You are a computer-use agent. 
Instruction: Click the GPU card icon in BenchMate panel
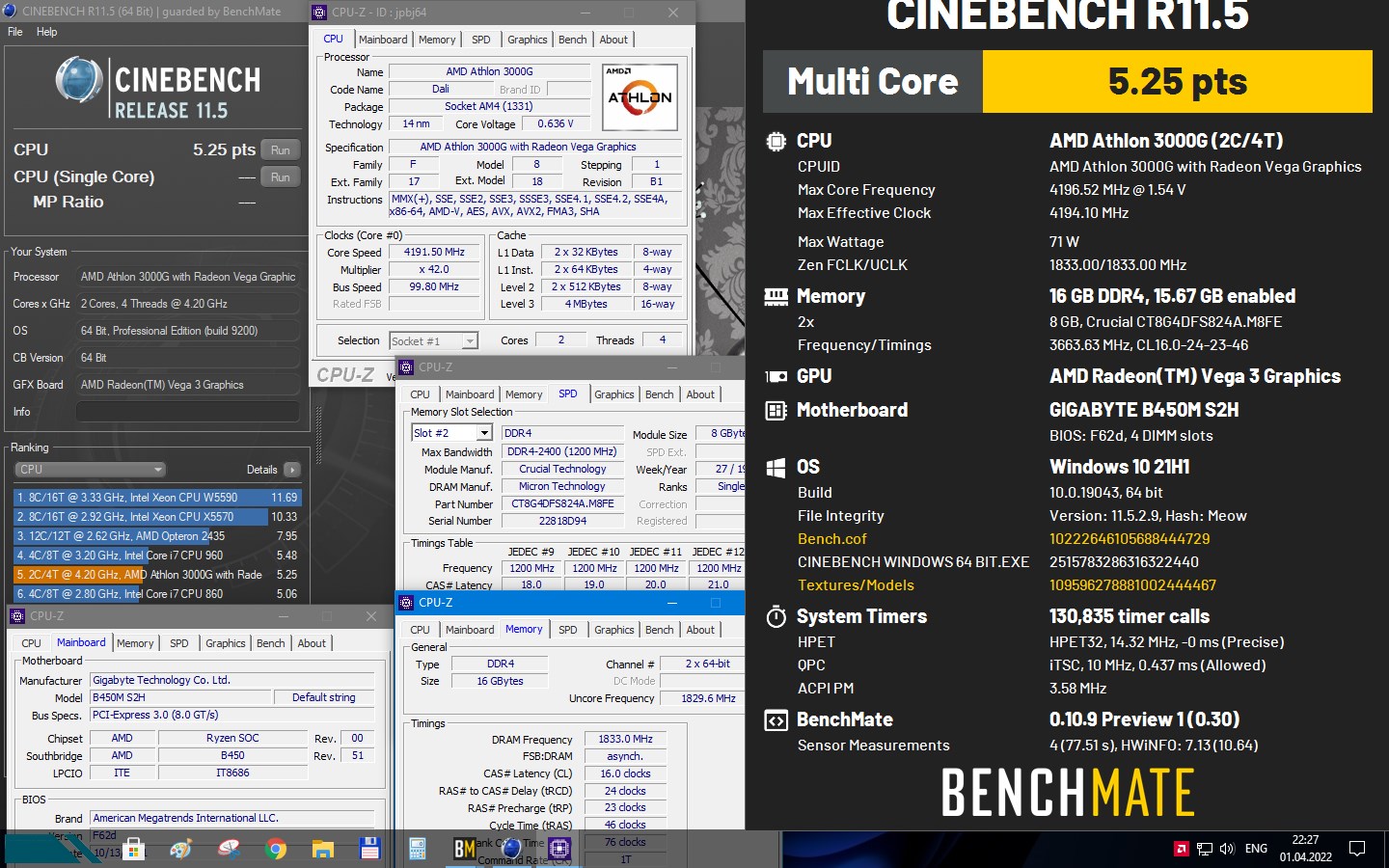coord(776,376)
